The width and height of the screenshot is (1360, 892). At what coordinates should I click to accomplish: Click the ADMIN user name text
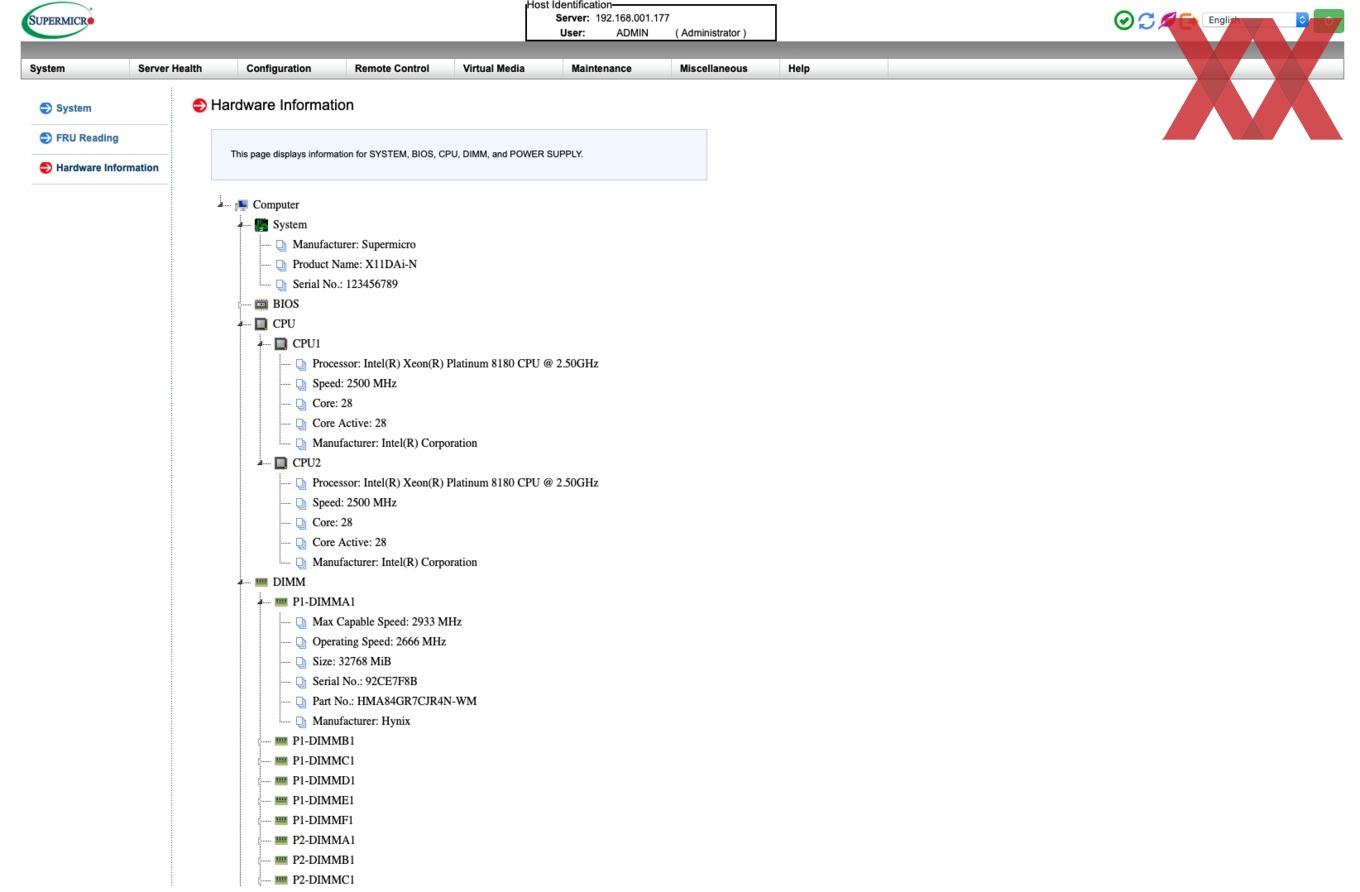tap(632, 33)
